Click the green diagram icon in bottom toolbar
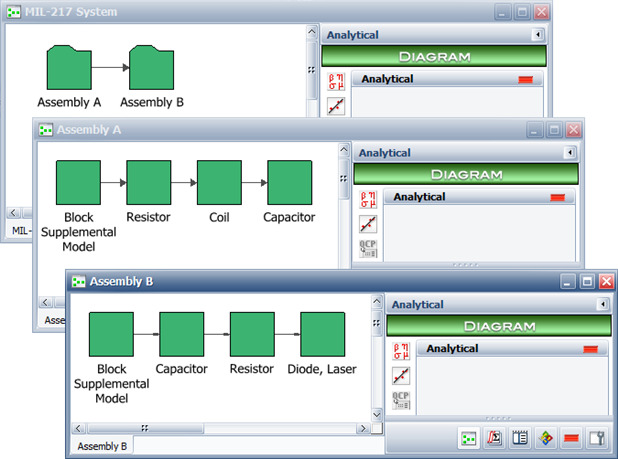Screen dimensions: 618x459 pos(467,438)
